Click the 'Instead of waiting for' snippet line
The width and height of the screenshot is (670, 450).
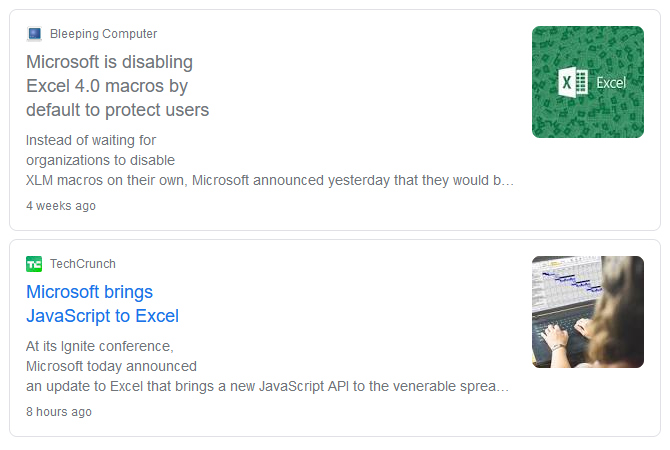[91, 140]
